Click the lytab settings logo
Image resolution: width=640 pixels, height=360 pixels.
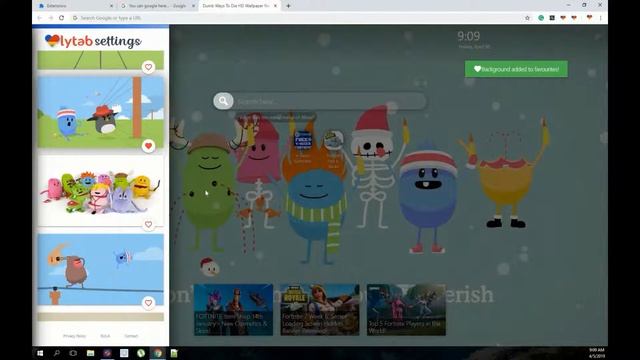point(93,41)
